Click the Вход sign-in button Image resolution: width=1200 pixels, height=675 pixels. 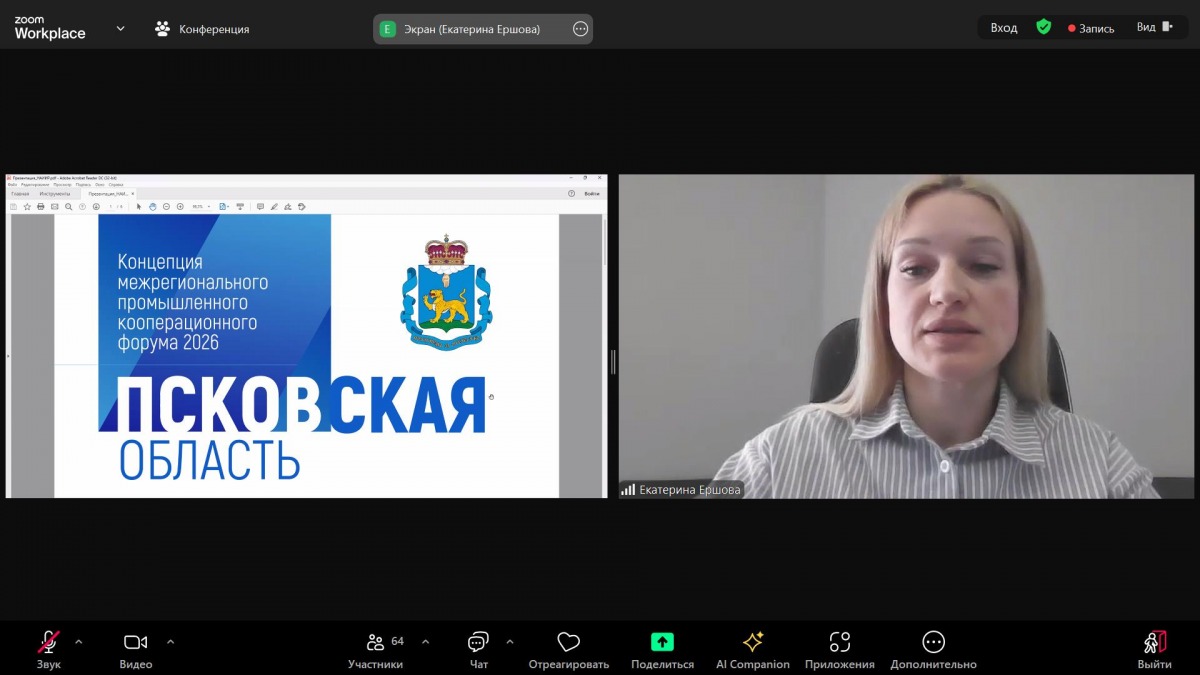pyautogui.click(x=1003, y=28)
